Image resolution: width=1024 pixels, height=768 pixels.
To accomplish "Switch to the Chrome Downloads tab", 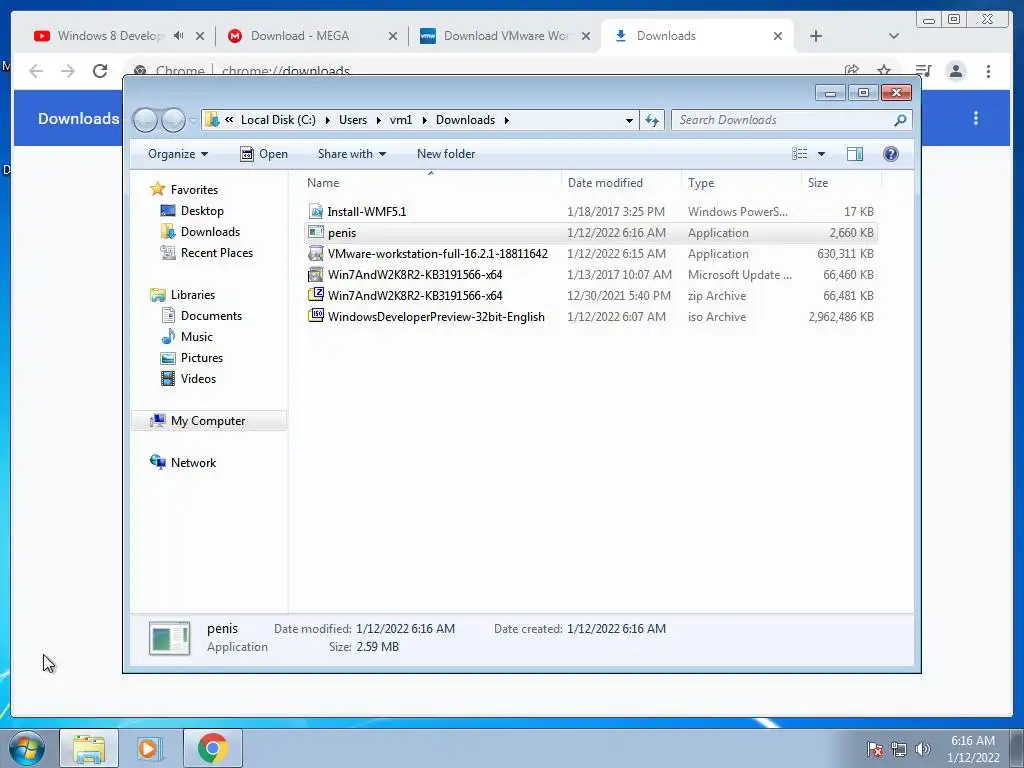I will pos(696,36).
